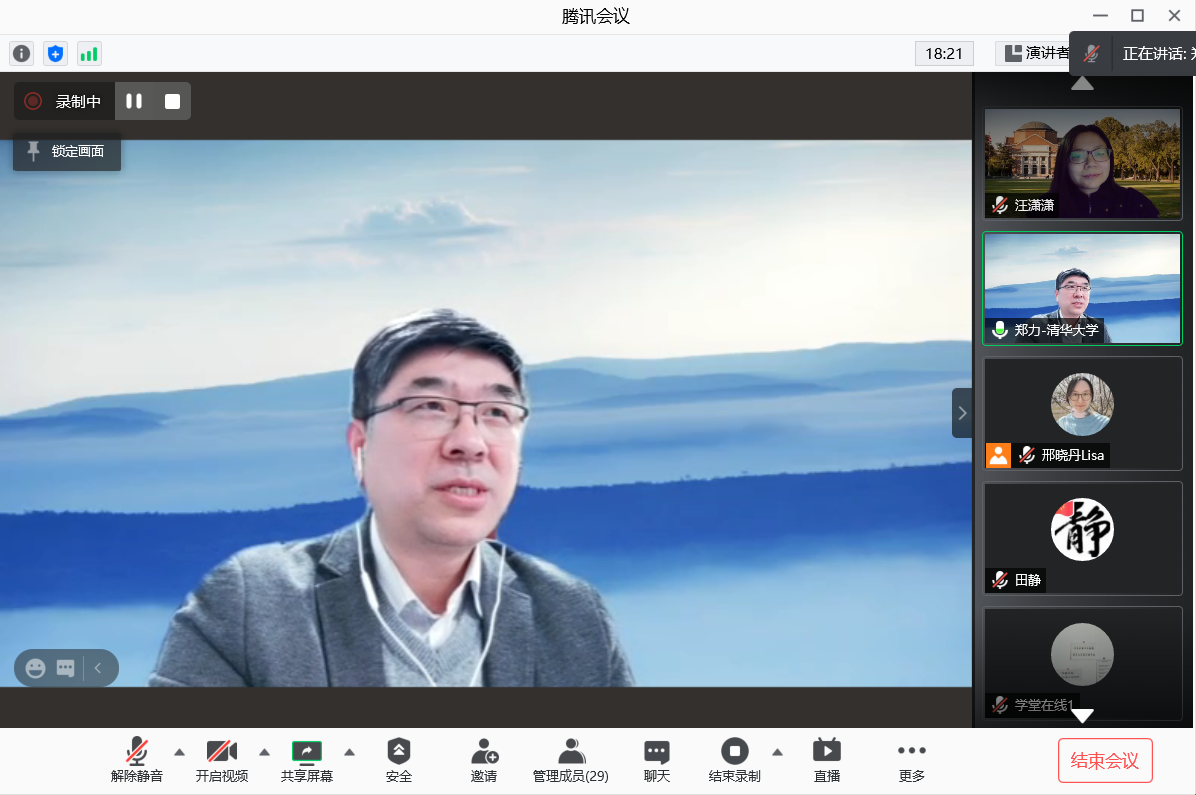Collapse the participant video sidebar
Image resolution: width=1196 pixels, height=795 pixels.
point(962,413)
